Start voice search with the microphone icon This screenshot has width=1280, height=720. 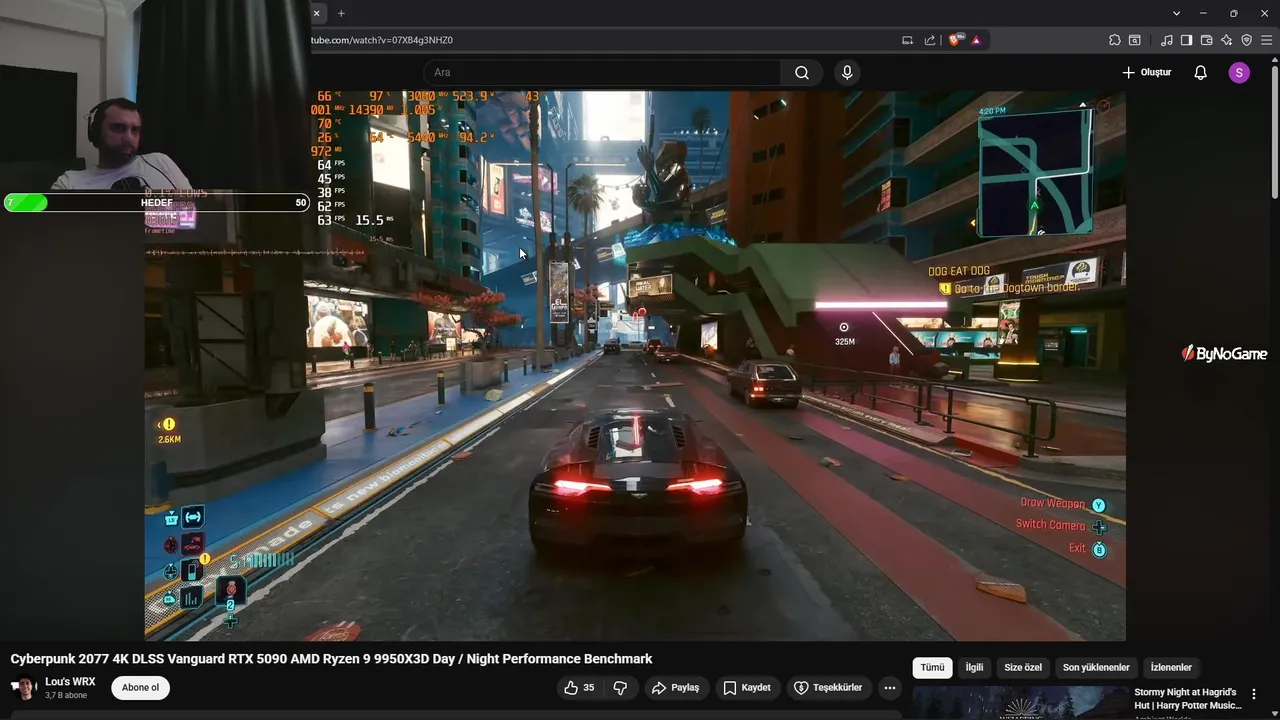[847, 72]
